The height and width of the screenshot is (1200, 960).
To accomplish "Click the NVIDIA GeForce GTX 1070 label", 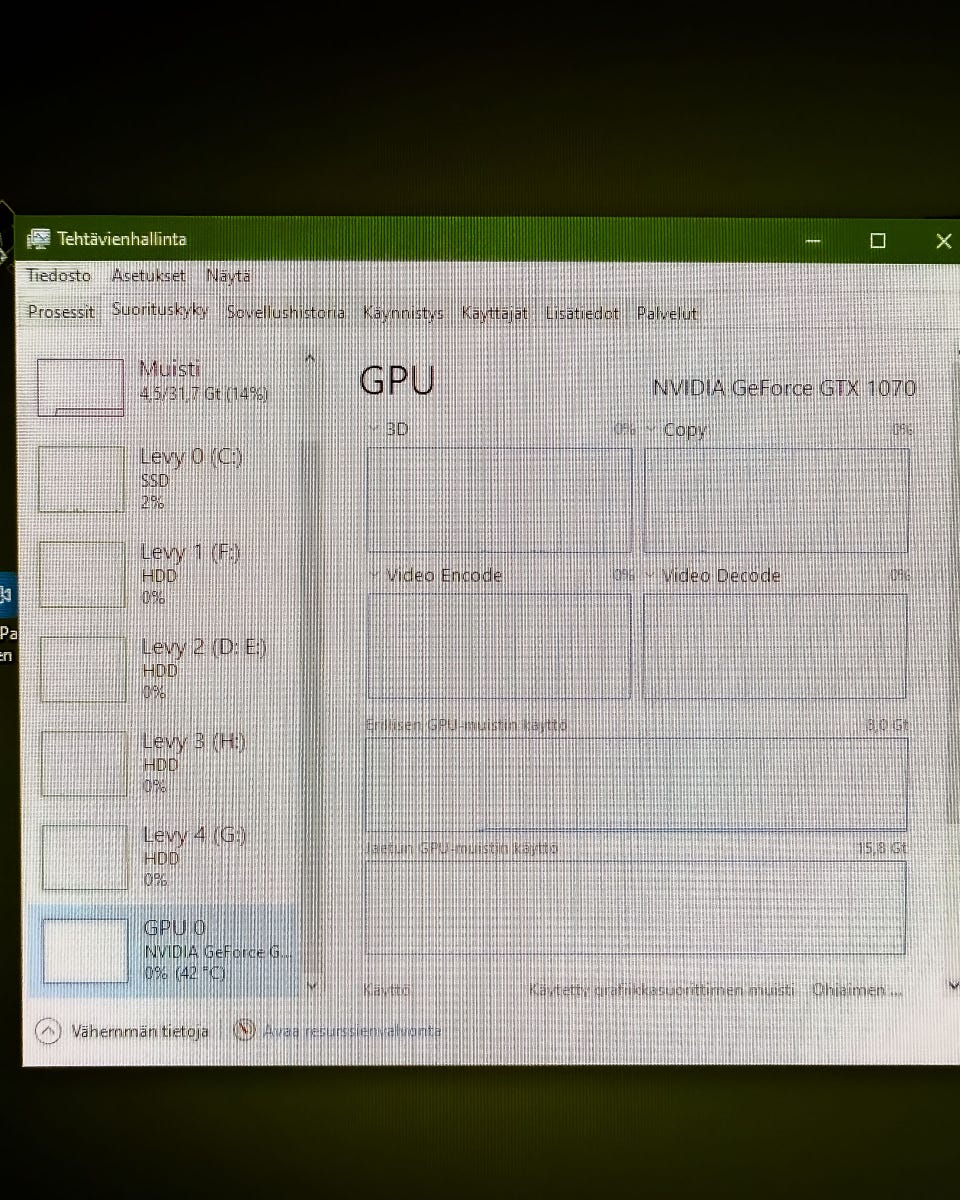I will coord(784,388).
